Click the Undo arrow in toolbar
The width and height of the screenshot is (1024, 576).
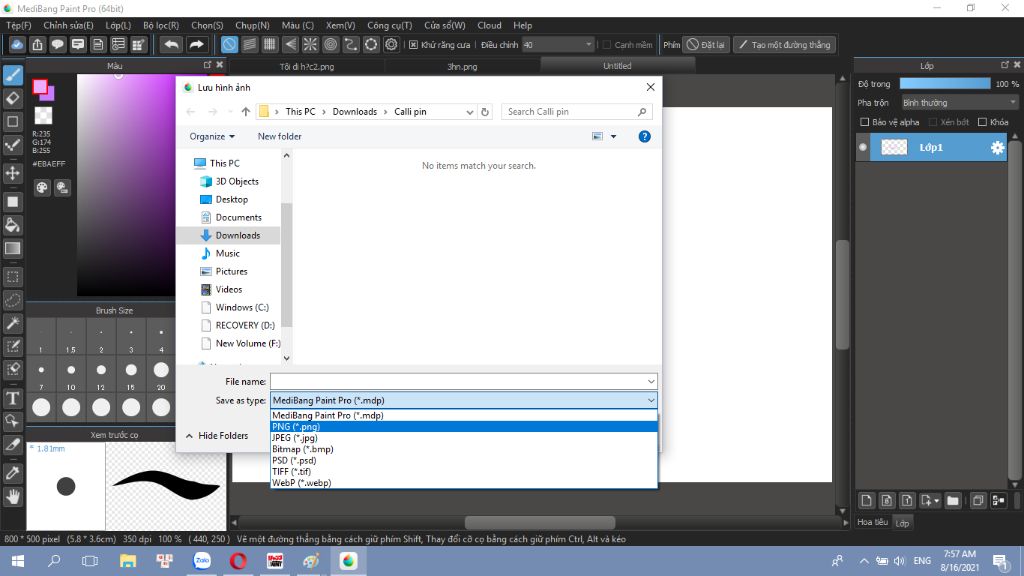click(x=172, y=44)
